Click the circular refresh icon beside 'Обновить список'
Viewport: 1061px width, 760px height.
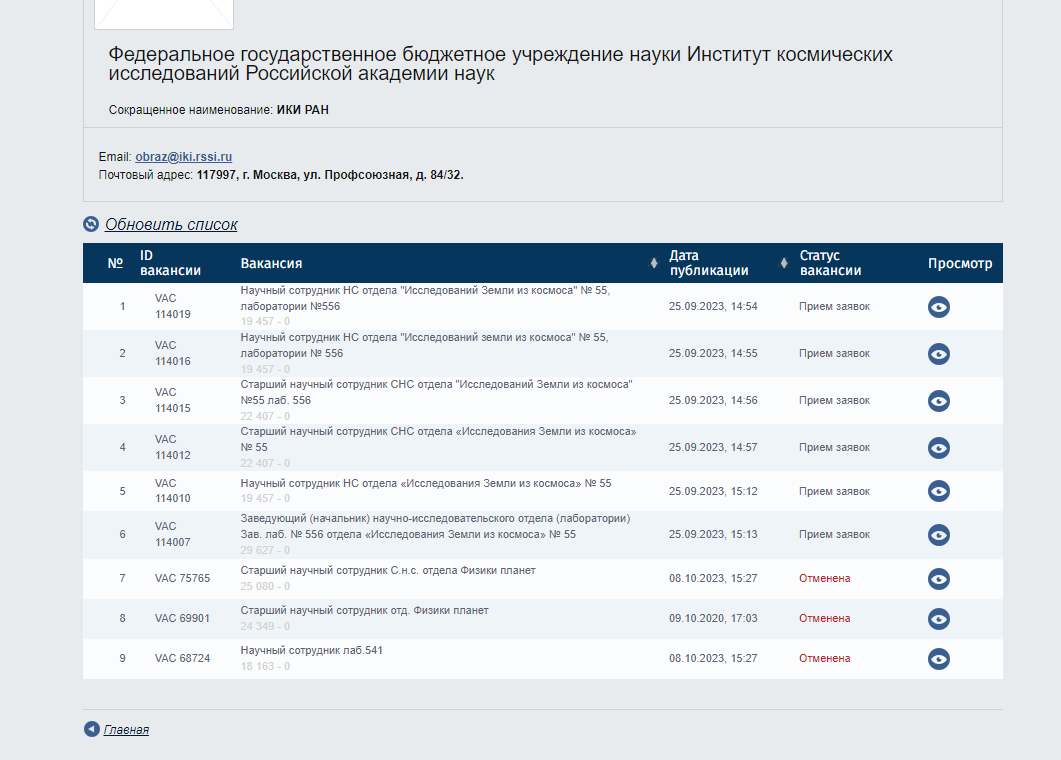coord(89,225)
